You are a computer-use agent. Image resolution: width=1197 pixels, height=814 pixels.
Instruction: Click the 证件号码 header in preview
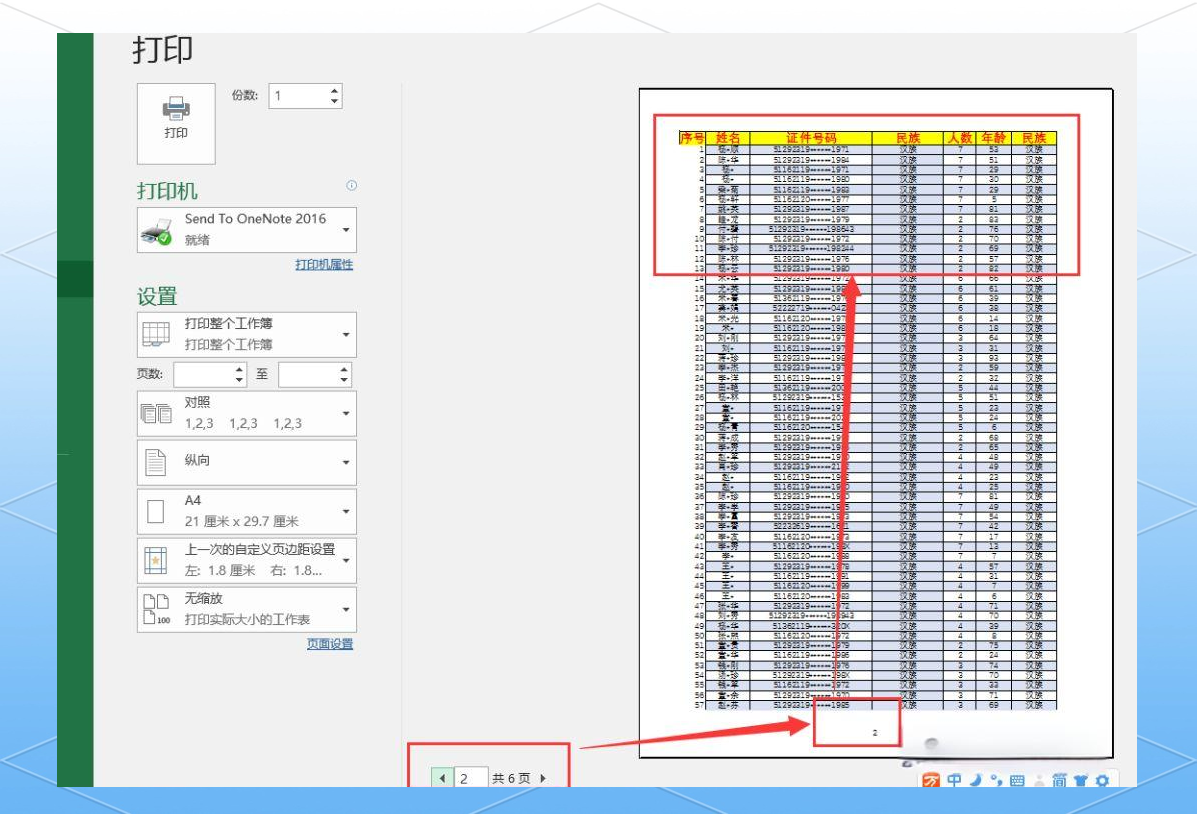811,137
